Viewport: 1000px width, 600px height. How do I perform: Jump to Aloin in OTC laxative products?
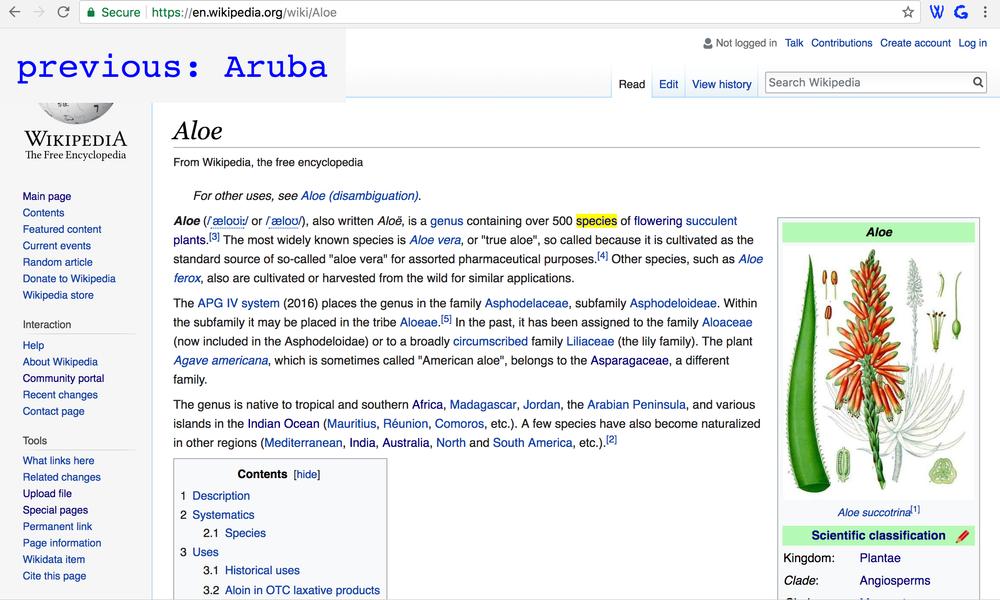[302, 590]
